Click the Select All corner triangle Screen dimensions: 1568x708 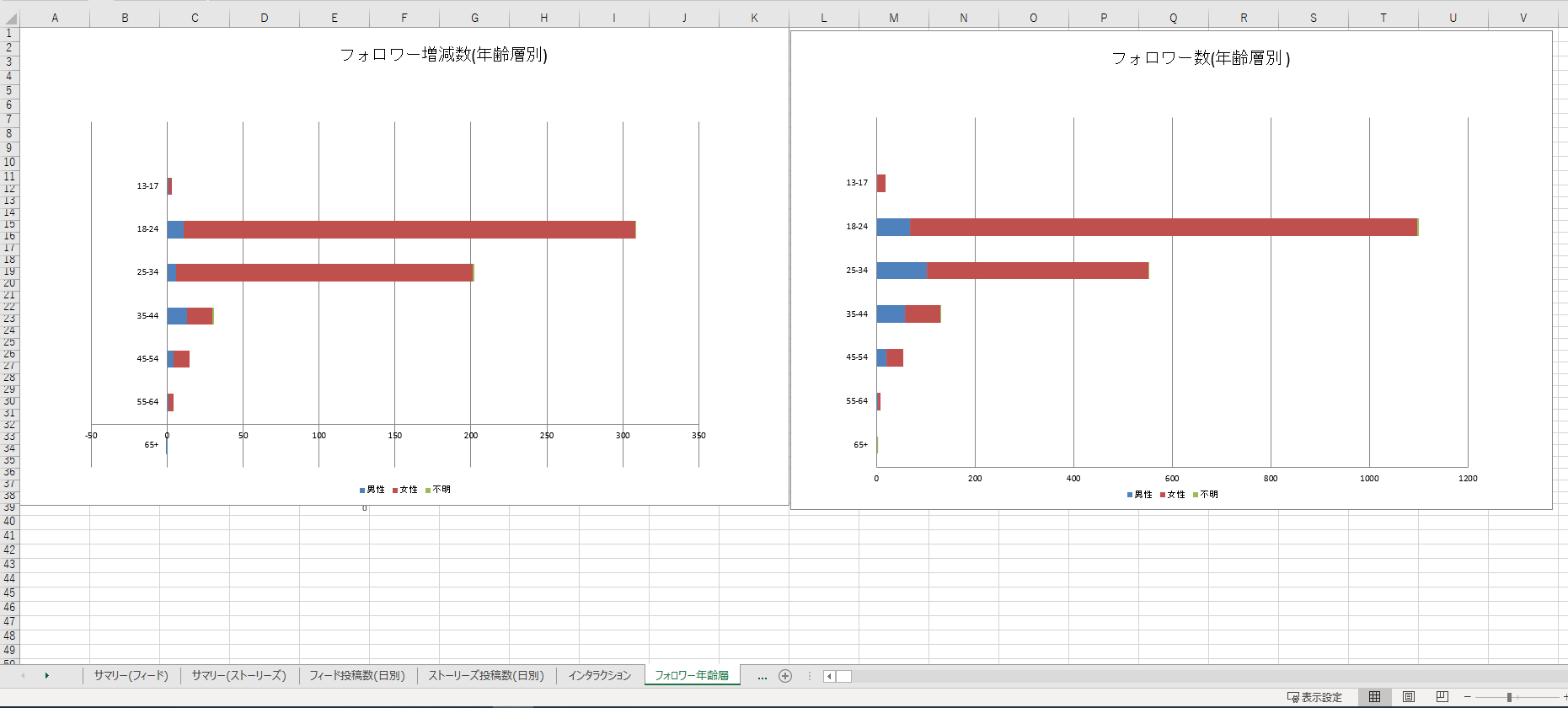(x=10, y=18)
